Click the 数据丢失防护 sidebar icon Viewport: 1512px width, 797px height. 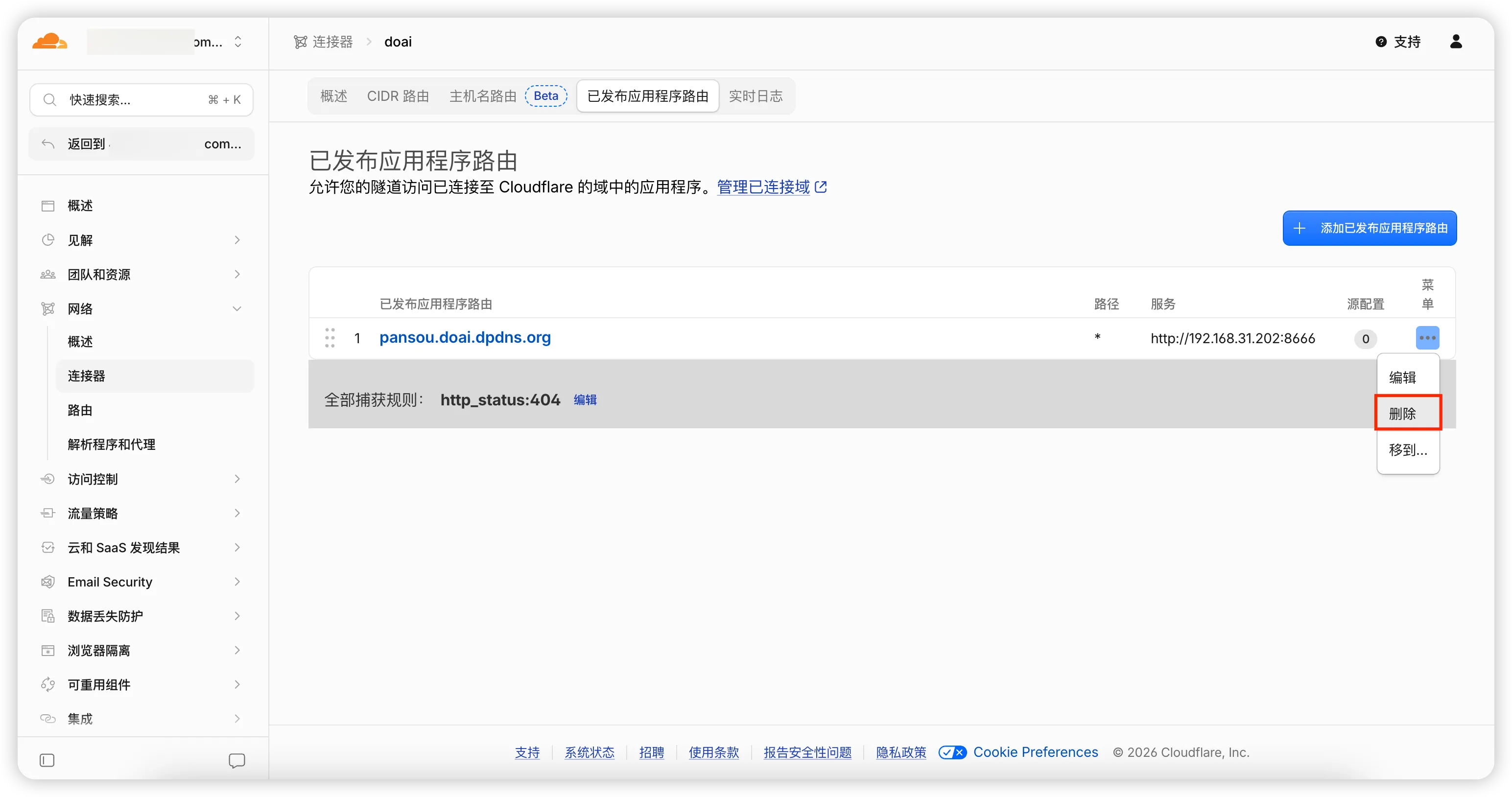coord(48,616)
